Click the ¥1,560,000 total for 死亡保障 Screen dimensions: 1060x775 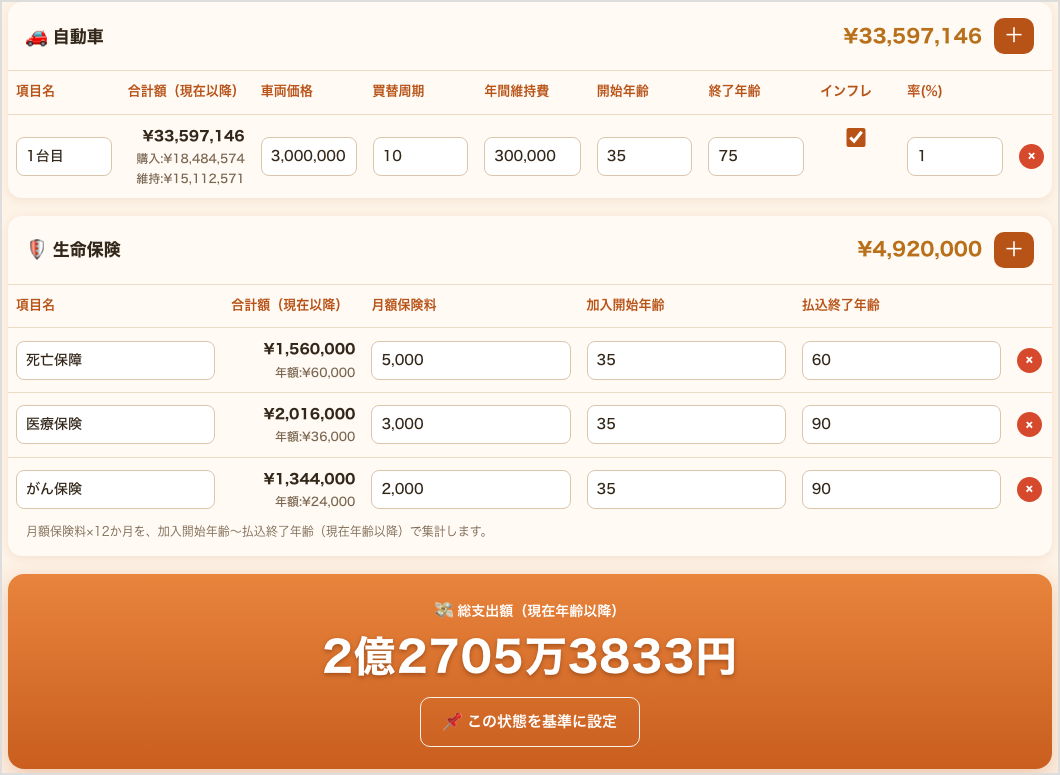(309, 349)
